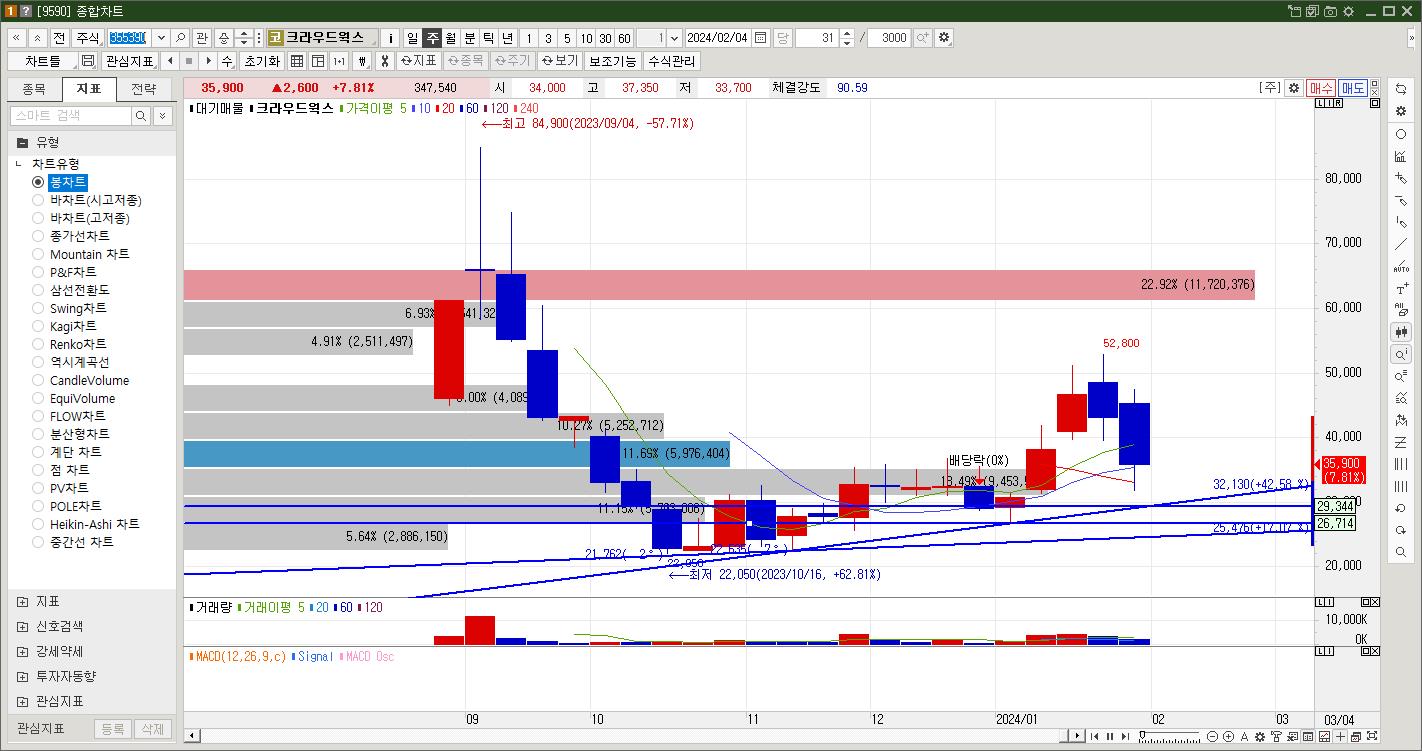The image size is (1422, 751).
Task: Open the calendar picker beside 2024/02/04
Action: (x=761, y=38)
